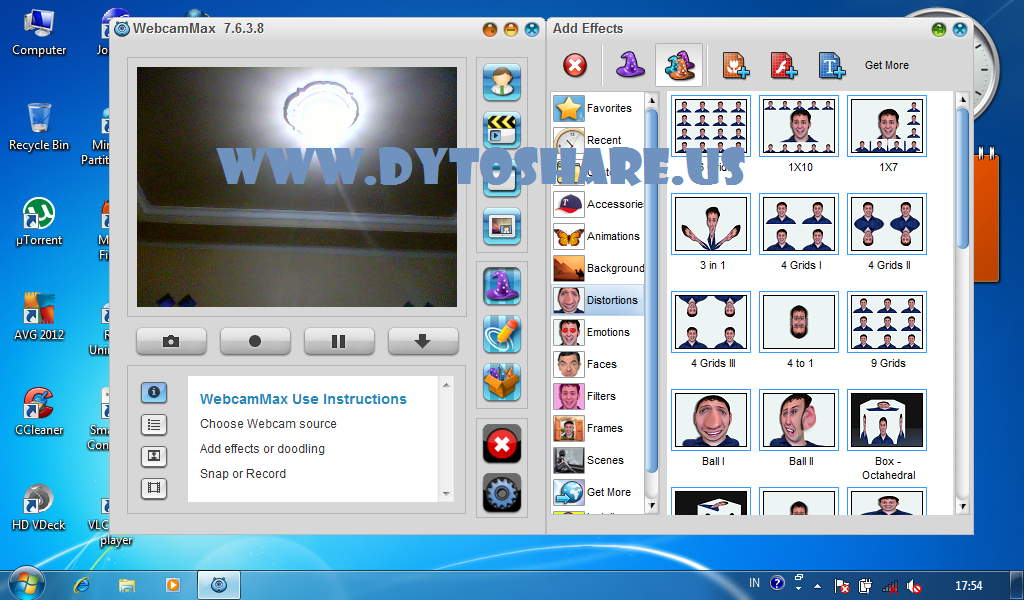
Task: Select the picture source icon
Action: point(502,226)
